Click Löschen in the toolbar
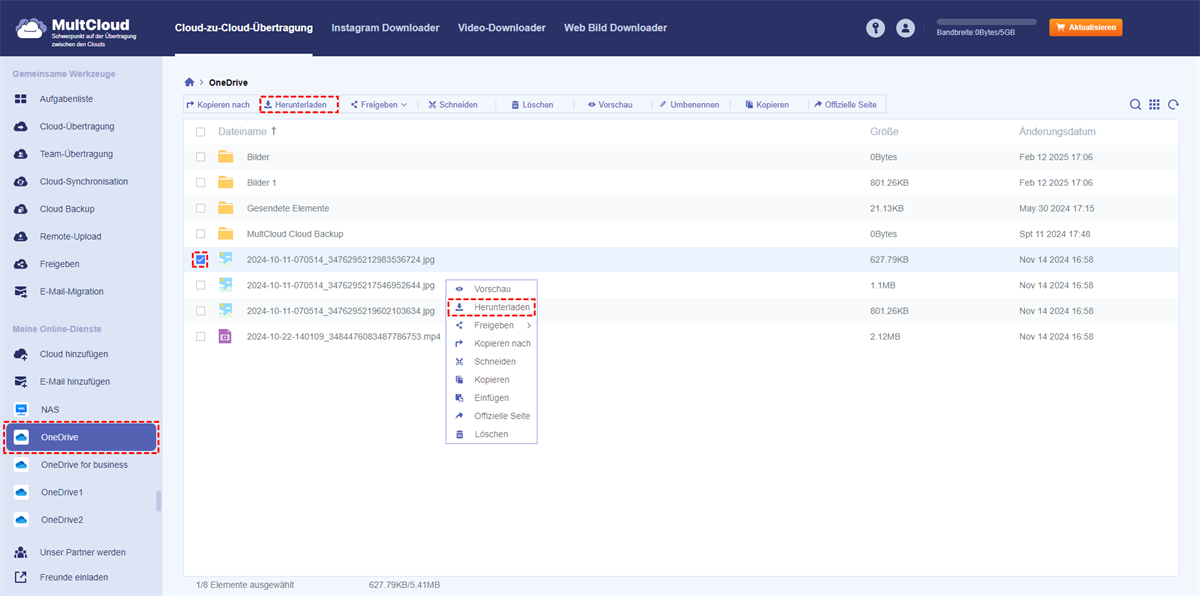The image size is (1200, 596). (x=531, y=105)
